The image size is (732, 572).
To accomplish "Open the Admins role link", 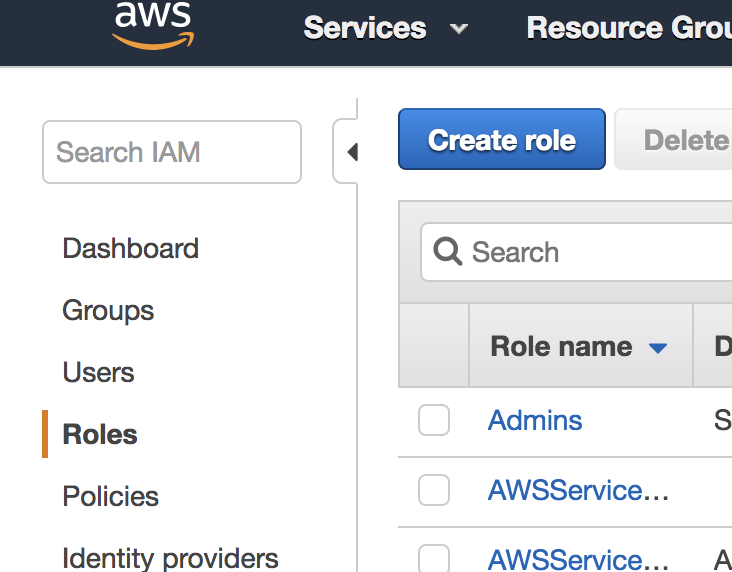I will pos(535,420).
